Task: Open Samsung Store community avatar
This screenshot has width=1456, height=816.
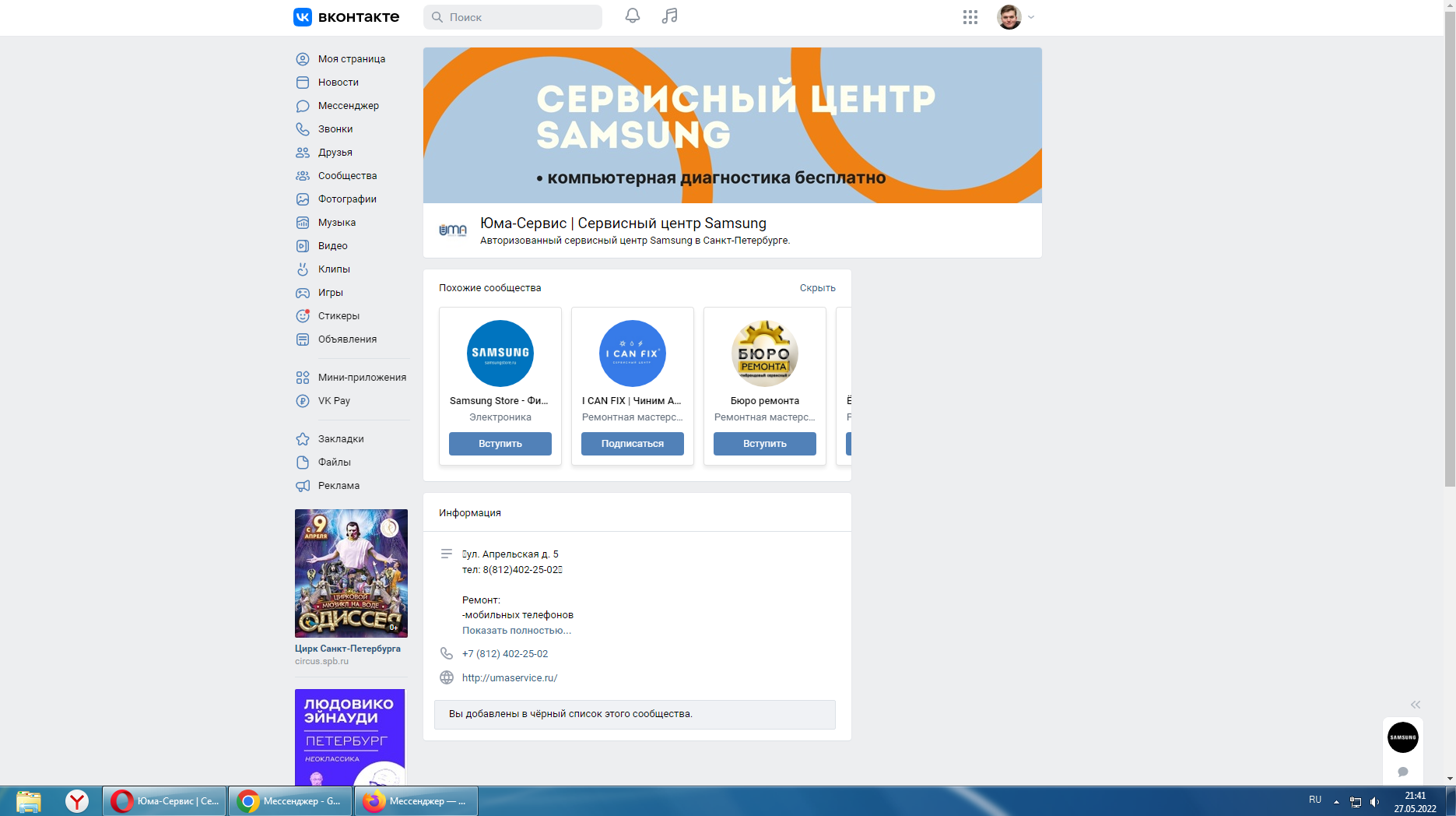Action: pyautogui.click(x=500, y=353)
